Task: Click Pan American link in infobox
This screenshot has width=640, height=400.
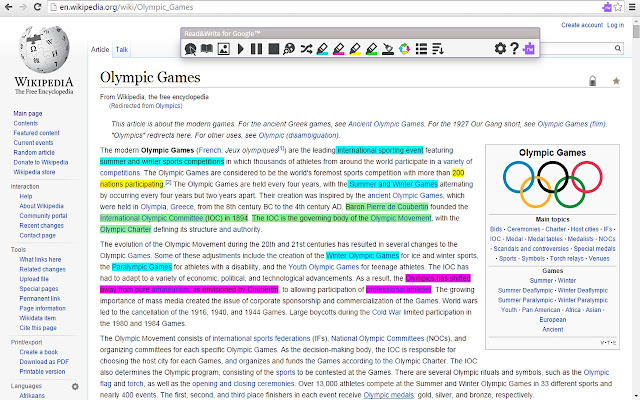Action: pos(541,310)
